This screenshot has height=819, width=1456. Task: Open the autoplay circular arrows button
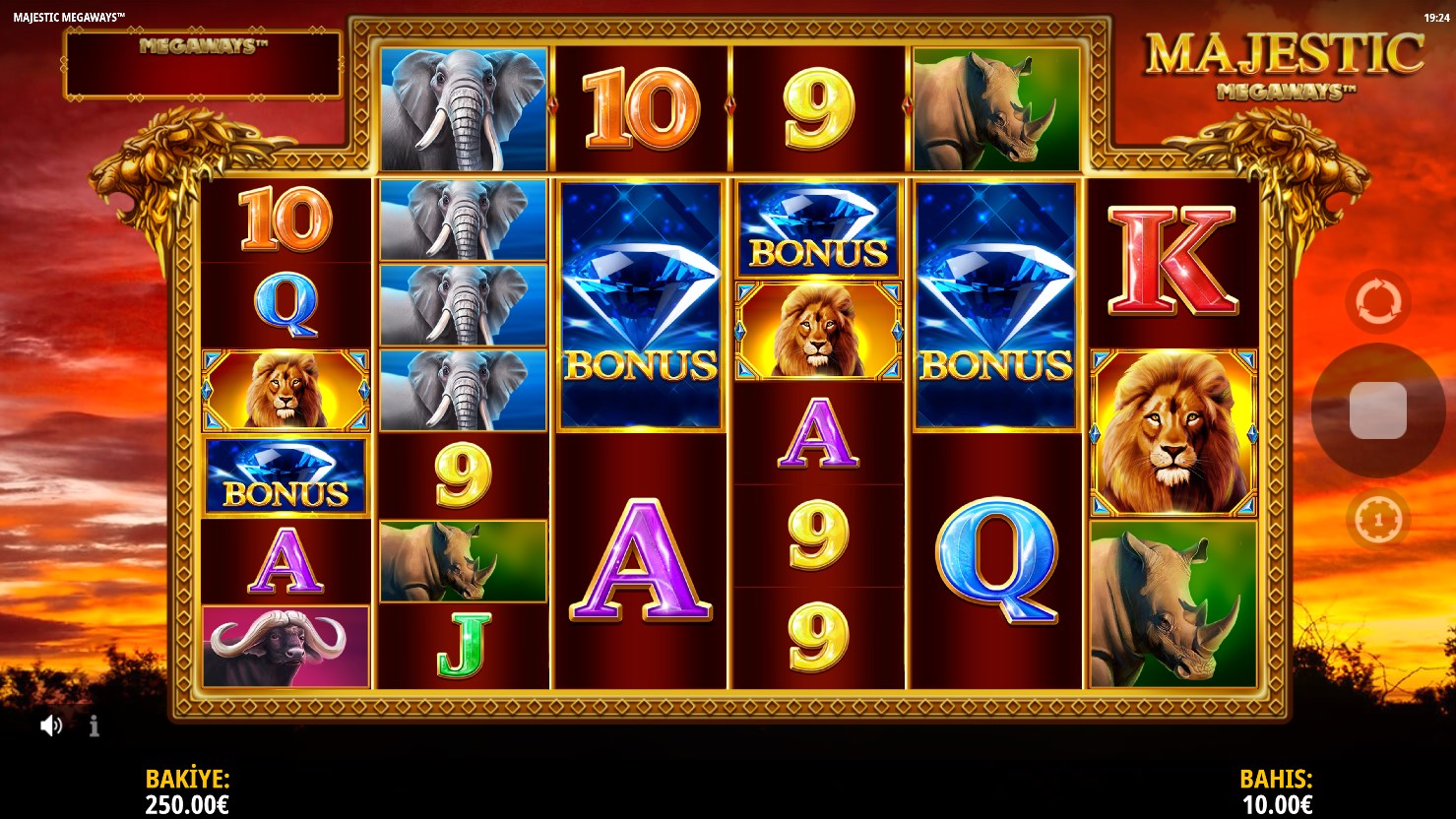pos(1377,301)
